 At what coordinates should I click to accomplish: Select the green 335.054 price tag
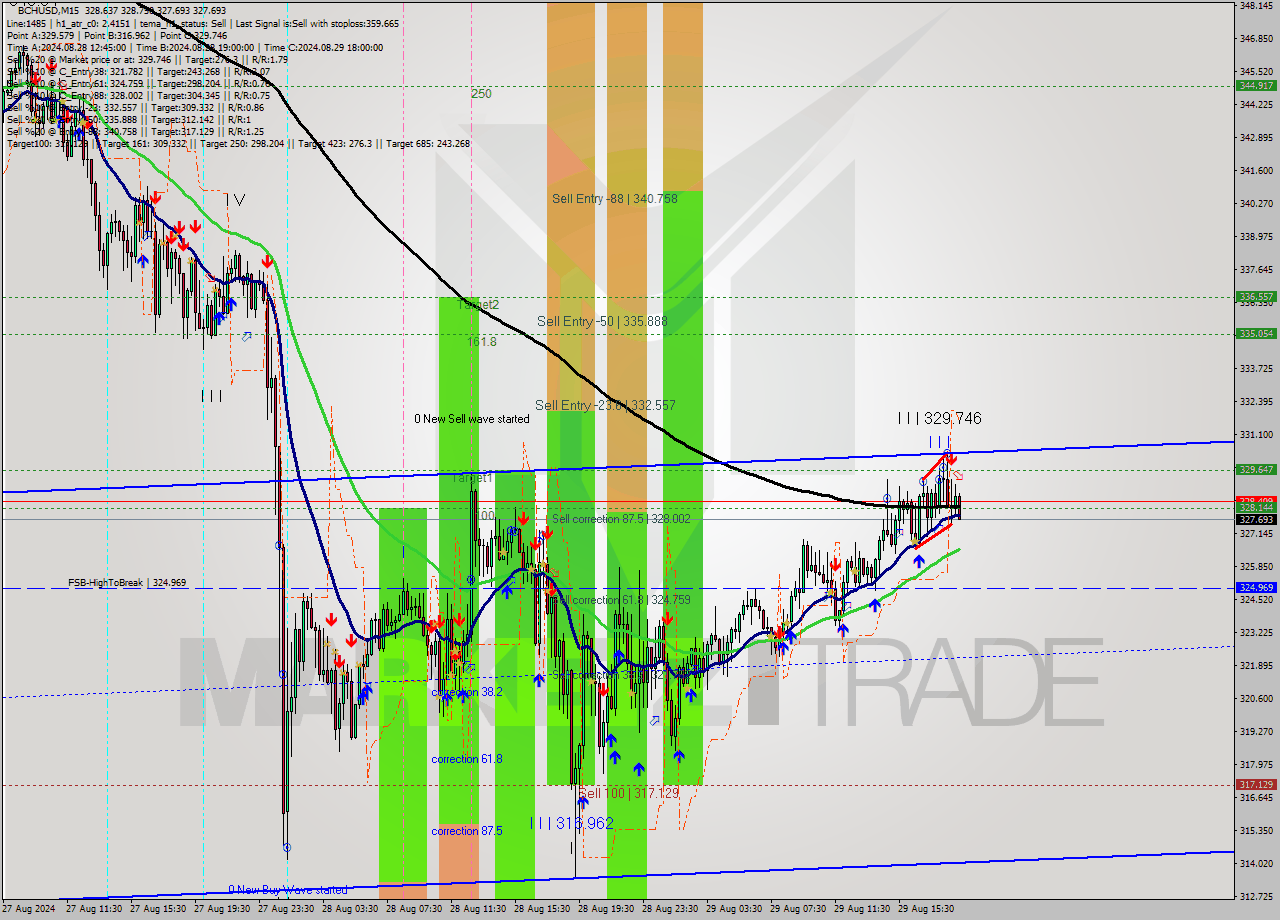pyautogui.click(x=1257, y=334)
